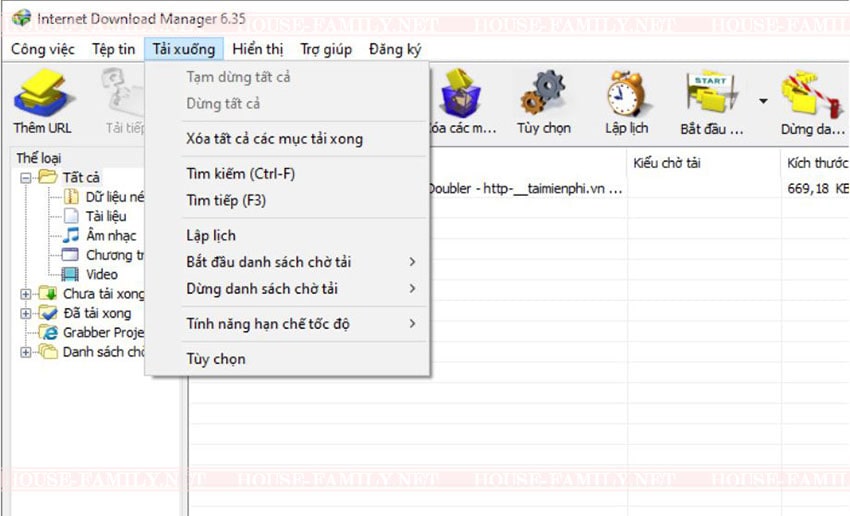
Task: Open the Đăng ký menu
Action: [x=395, y=49]
